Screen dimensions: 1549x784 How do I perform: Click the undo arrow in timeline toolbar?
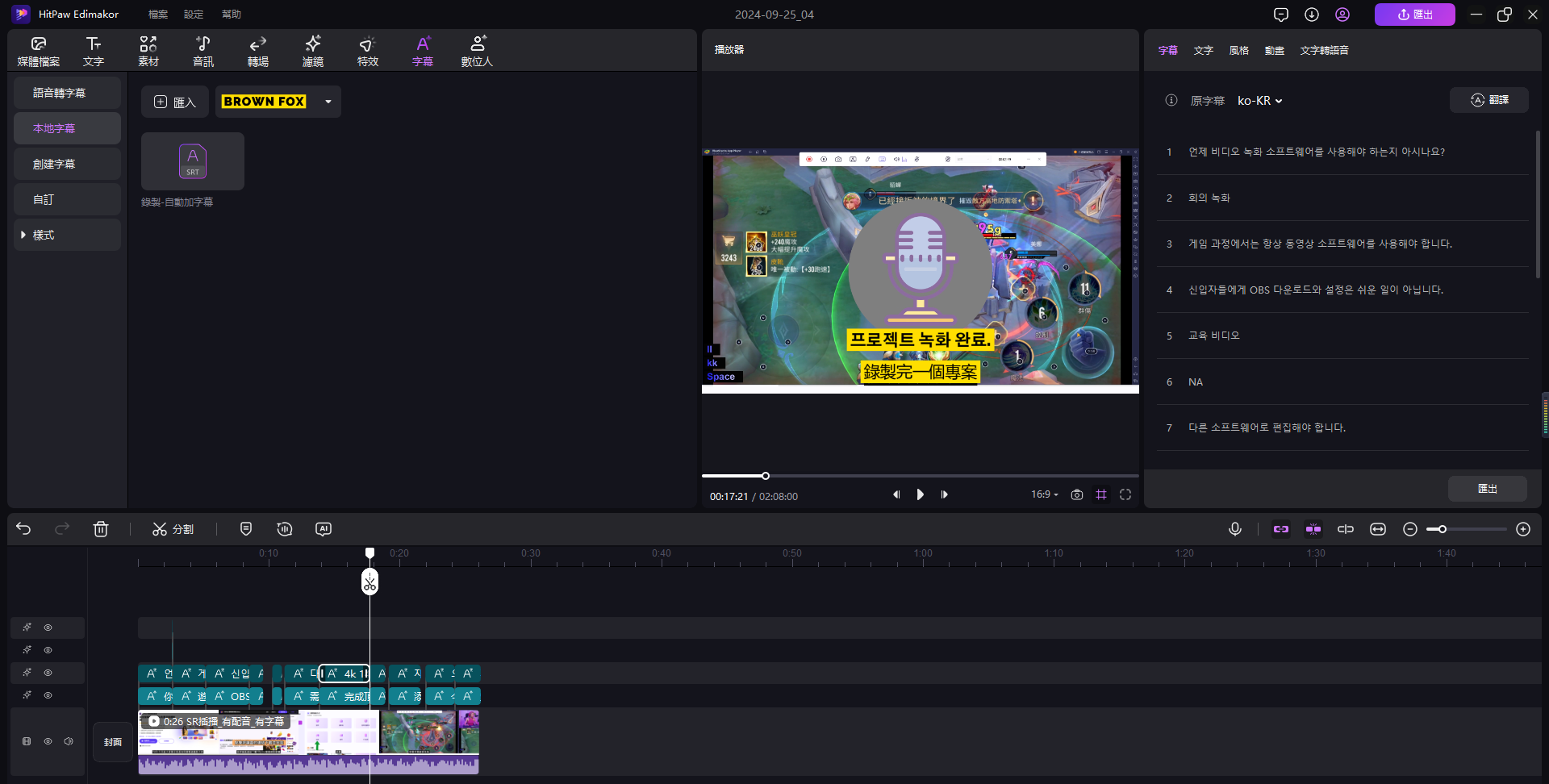(x=23, y=529)
